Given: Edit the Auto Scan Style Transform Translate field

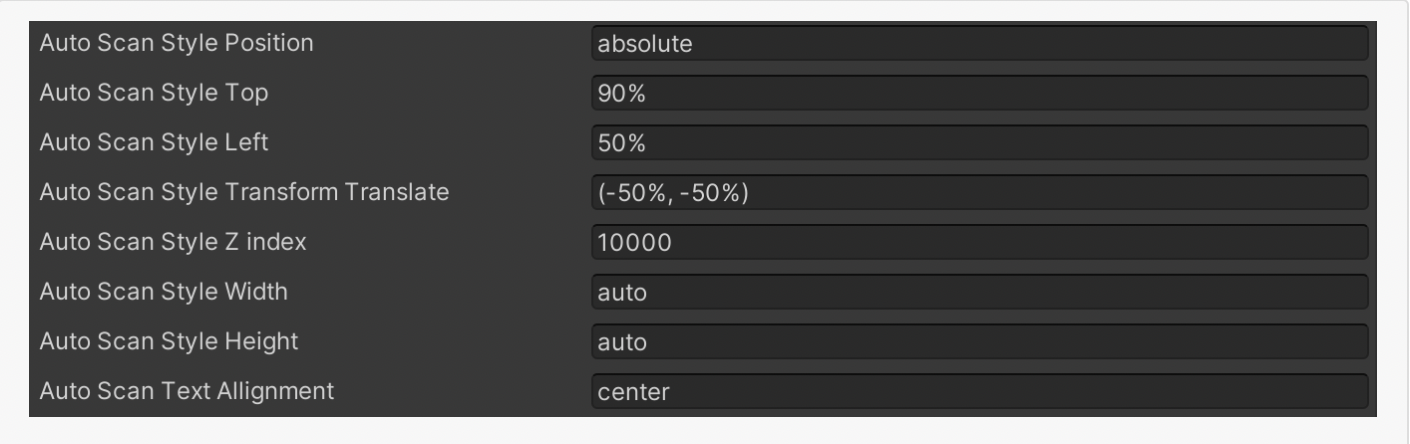Looking at the screenshot, I should point(978,192).
